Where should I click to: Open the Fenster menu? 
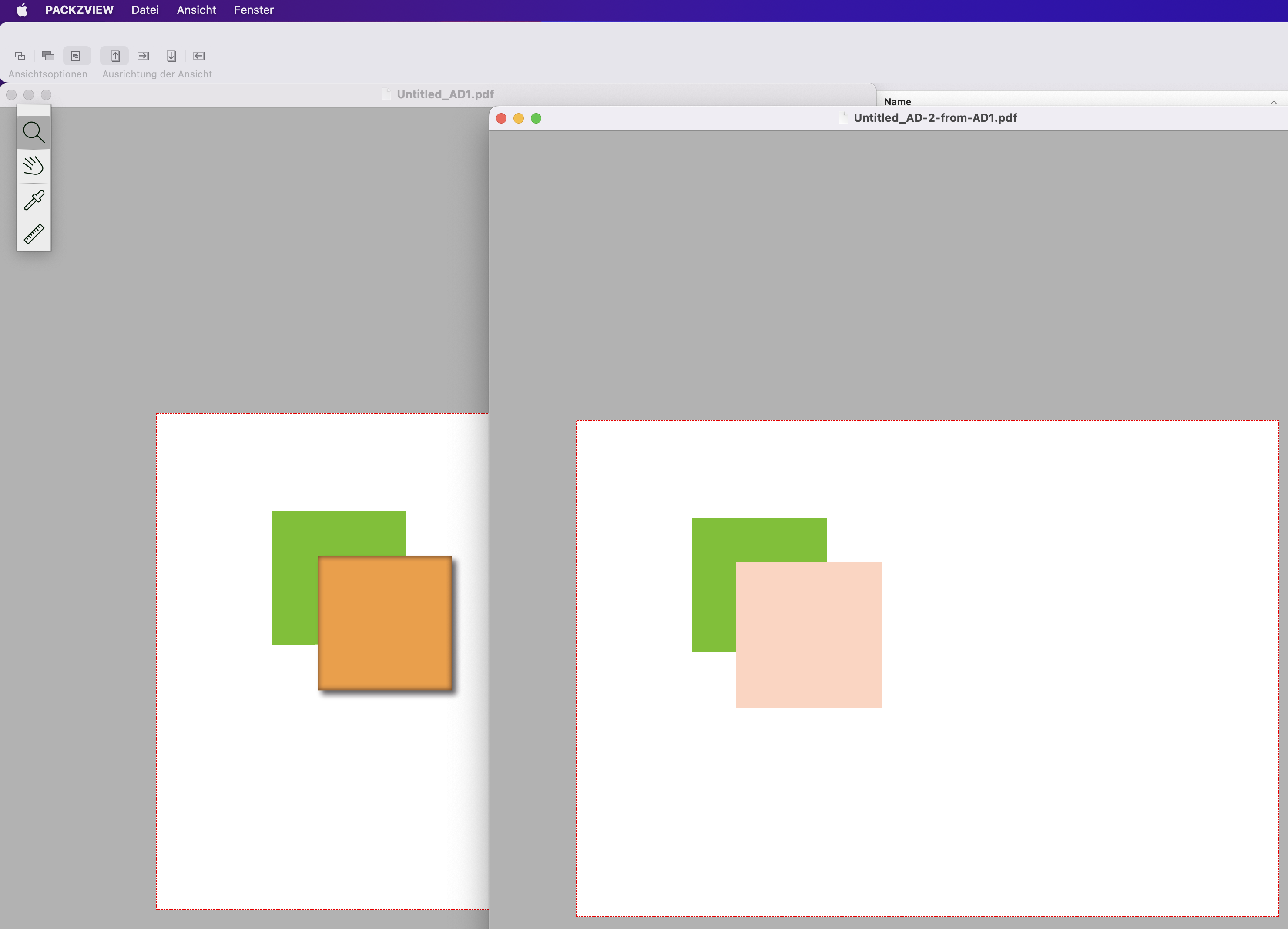coord(254,10)
